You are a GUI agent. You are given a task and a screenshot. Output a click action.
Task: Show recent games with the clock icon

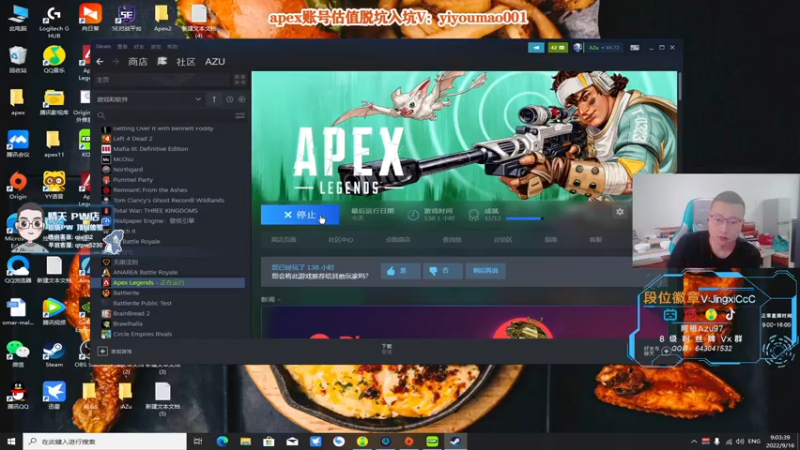(x=229, y=99)
